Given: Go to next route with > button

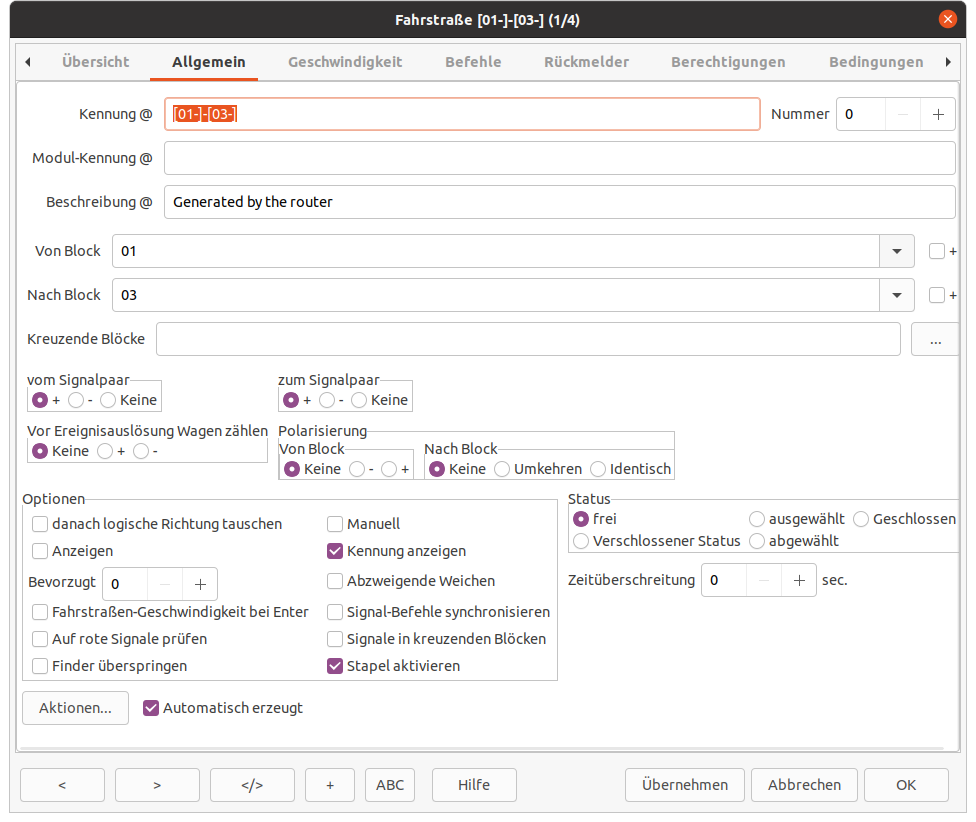Looking at the screenshot, I should (x=157, y=785).
